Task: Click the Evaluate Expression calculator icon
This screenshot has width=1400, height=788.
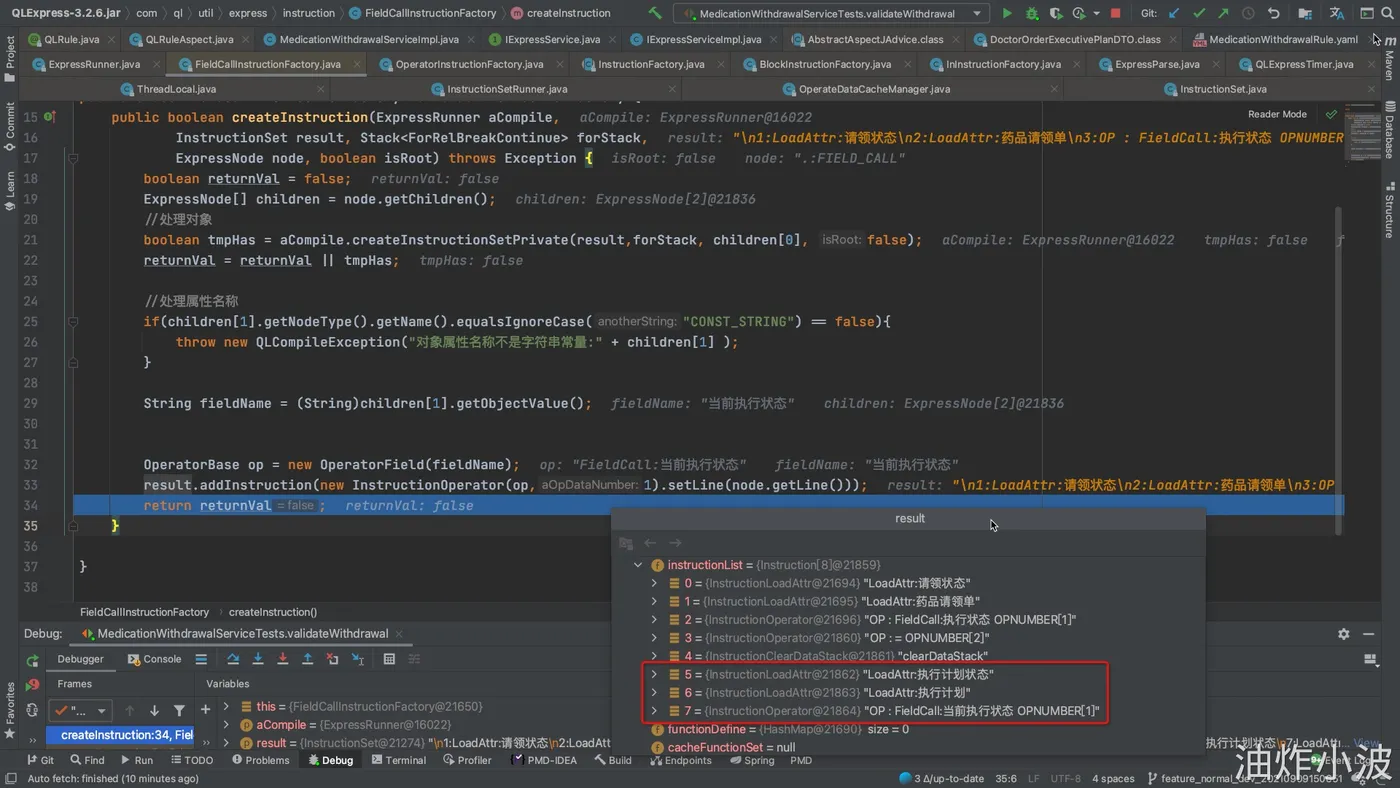Action: click(x=389, y=659)
